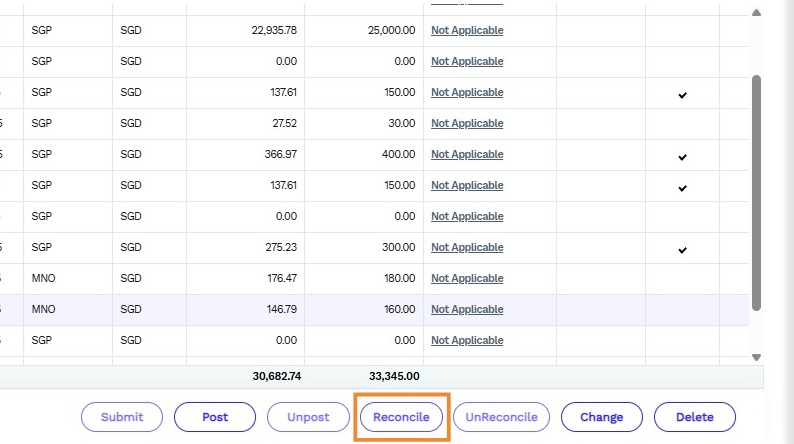Click the Post button

[215, 417]
